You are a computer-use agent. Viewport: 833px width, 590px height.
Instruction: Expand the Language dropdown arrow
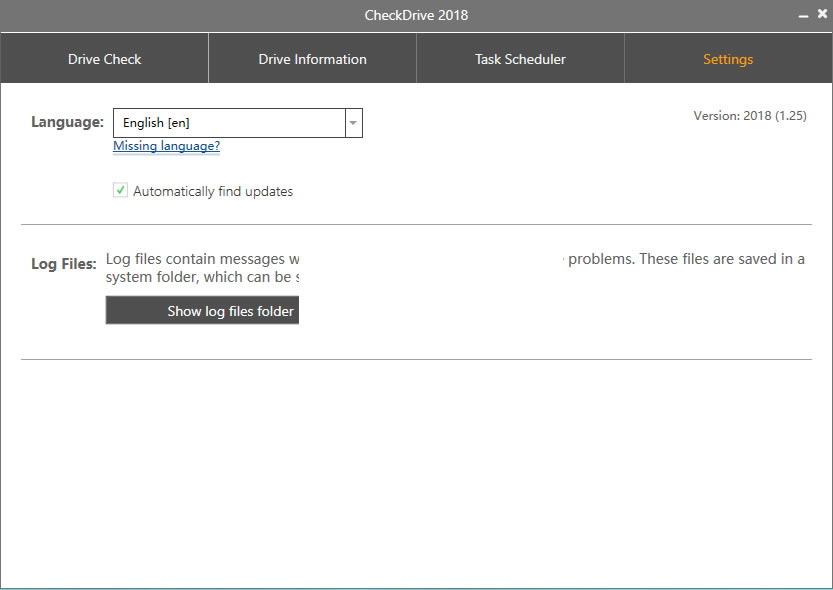(353, 123)
